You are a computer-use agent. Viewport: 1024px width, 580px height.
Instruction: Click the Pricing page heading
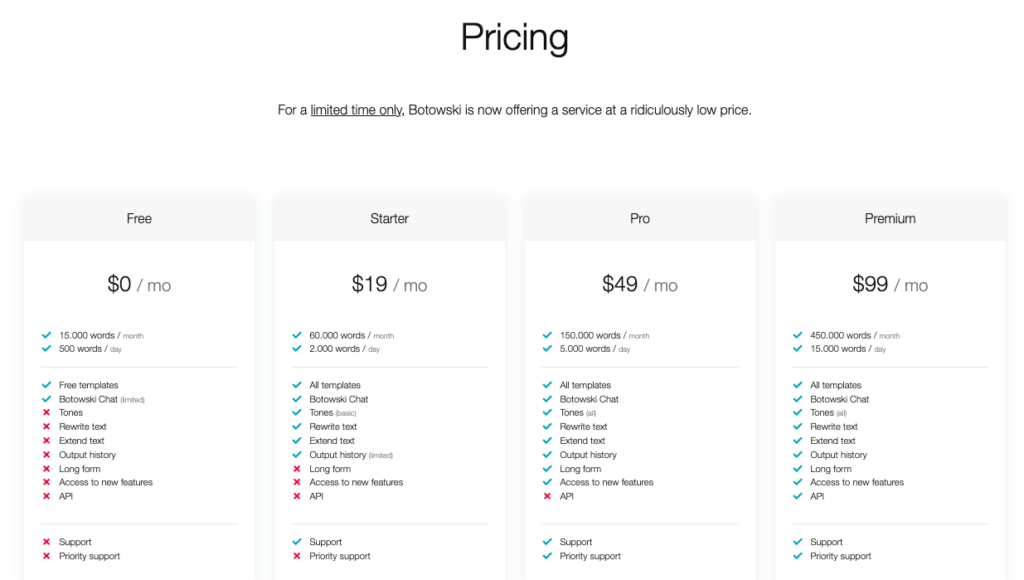[513, 38]
